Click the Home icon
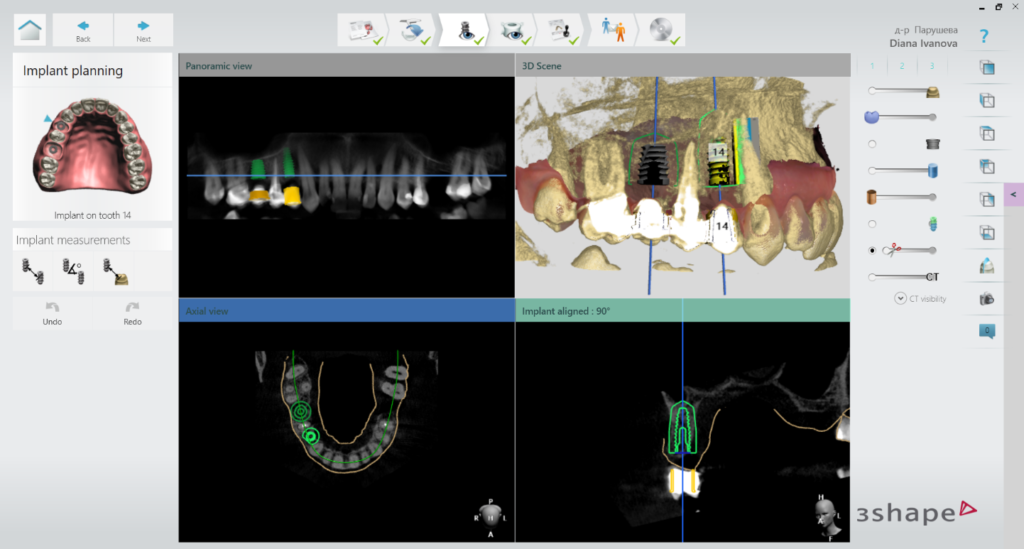The image size is (1024, 549). pos(30,30)
